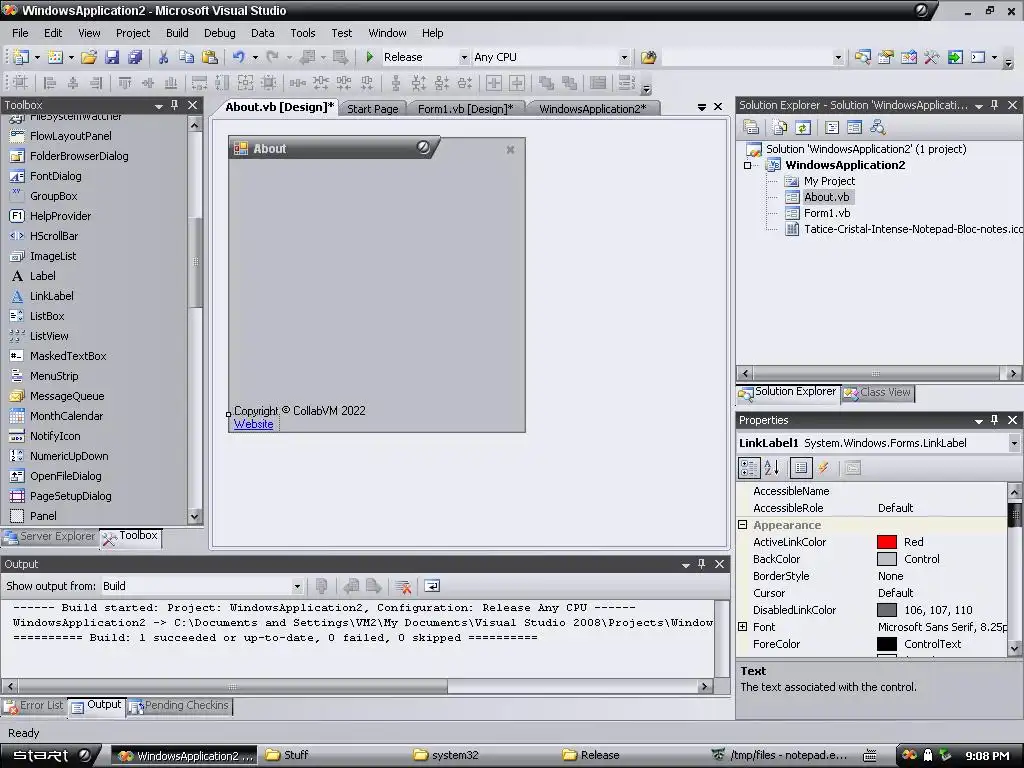
Task: Clear All output with the red X icon
Action: 403,586
